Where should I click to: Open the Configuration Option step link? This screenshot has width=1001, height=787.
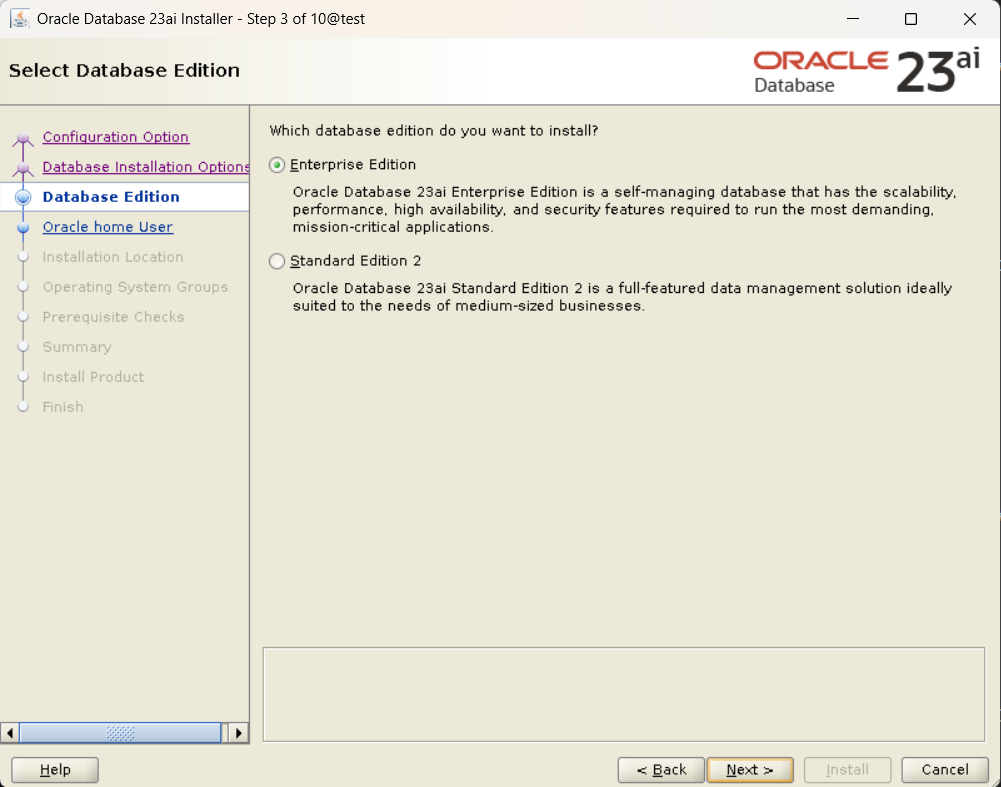pos(116,137)
